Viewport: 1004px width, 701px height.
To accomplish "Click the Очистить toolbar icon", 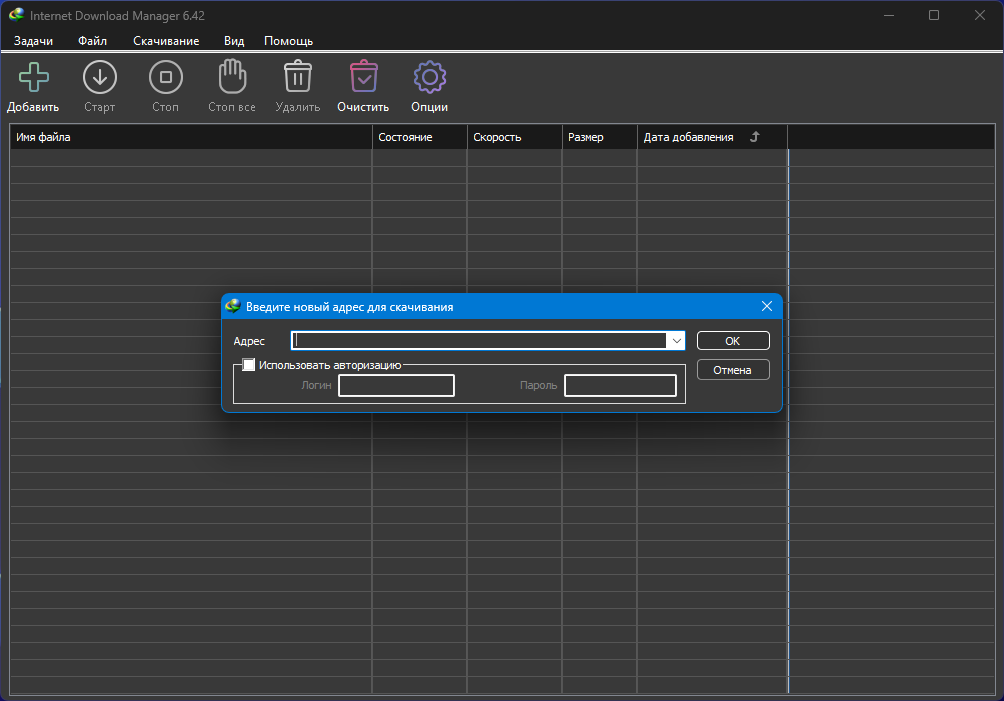I will tap(363, 77).
